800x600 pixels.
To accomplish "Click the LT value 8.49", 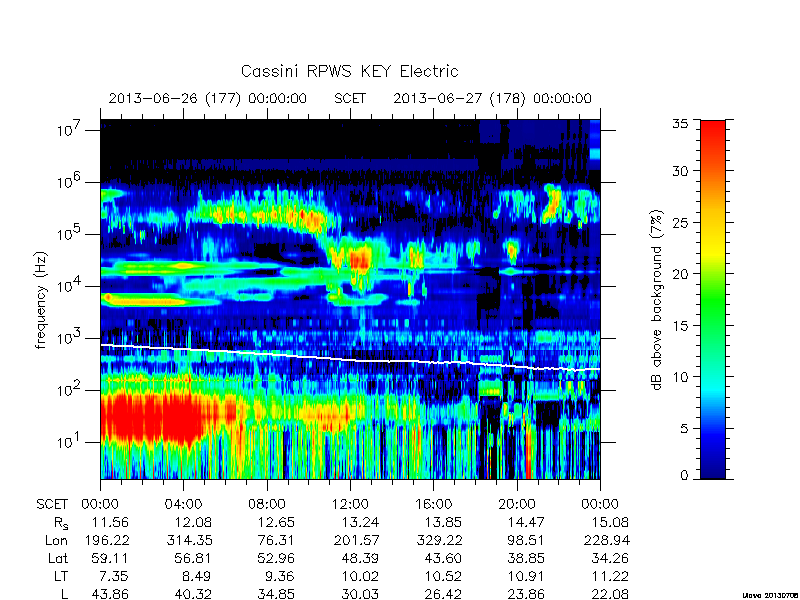I will pos(197,577).
